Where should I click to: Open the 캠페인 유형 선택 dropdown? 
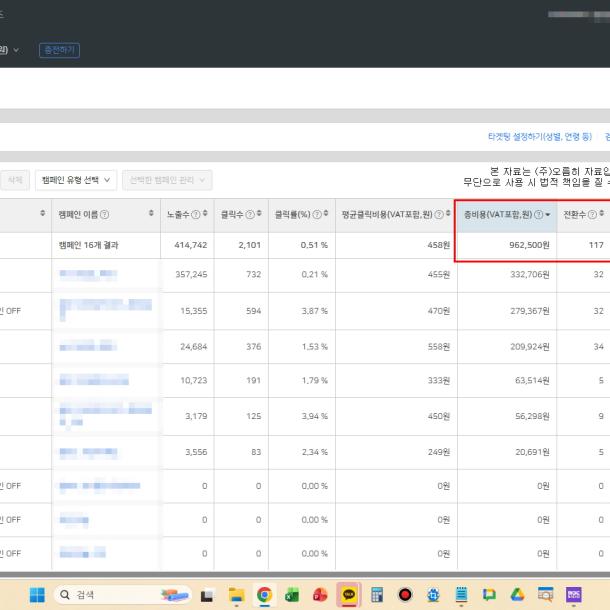[76, 180]
